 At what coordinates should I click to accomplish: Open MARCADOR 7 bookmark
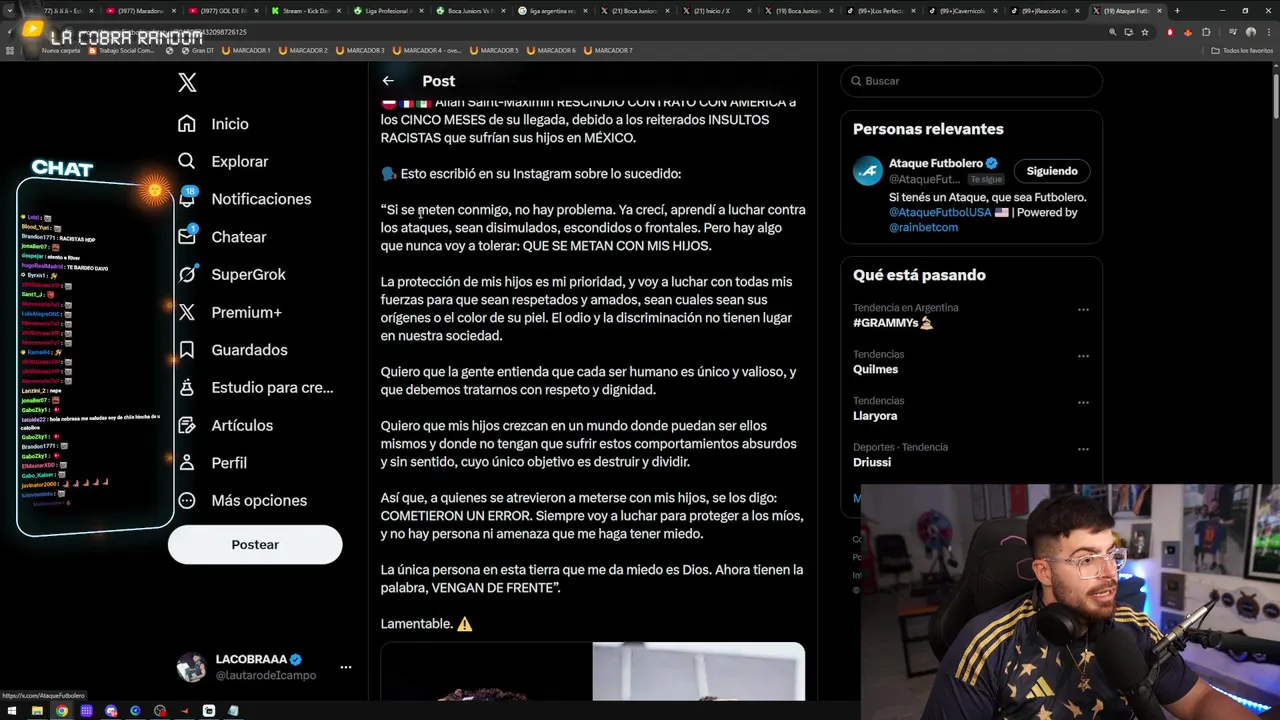(607, 50)
